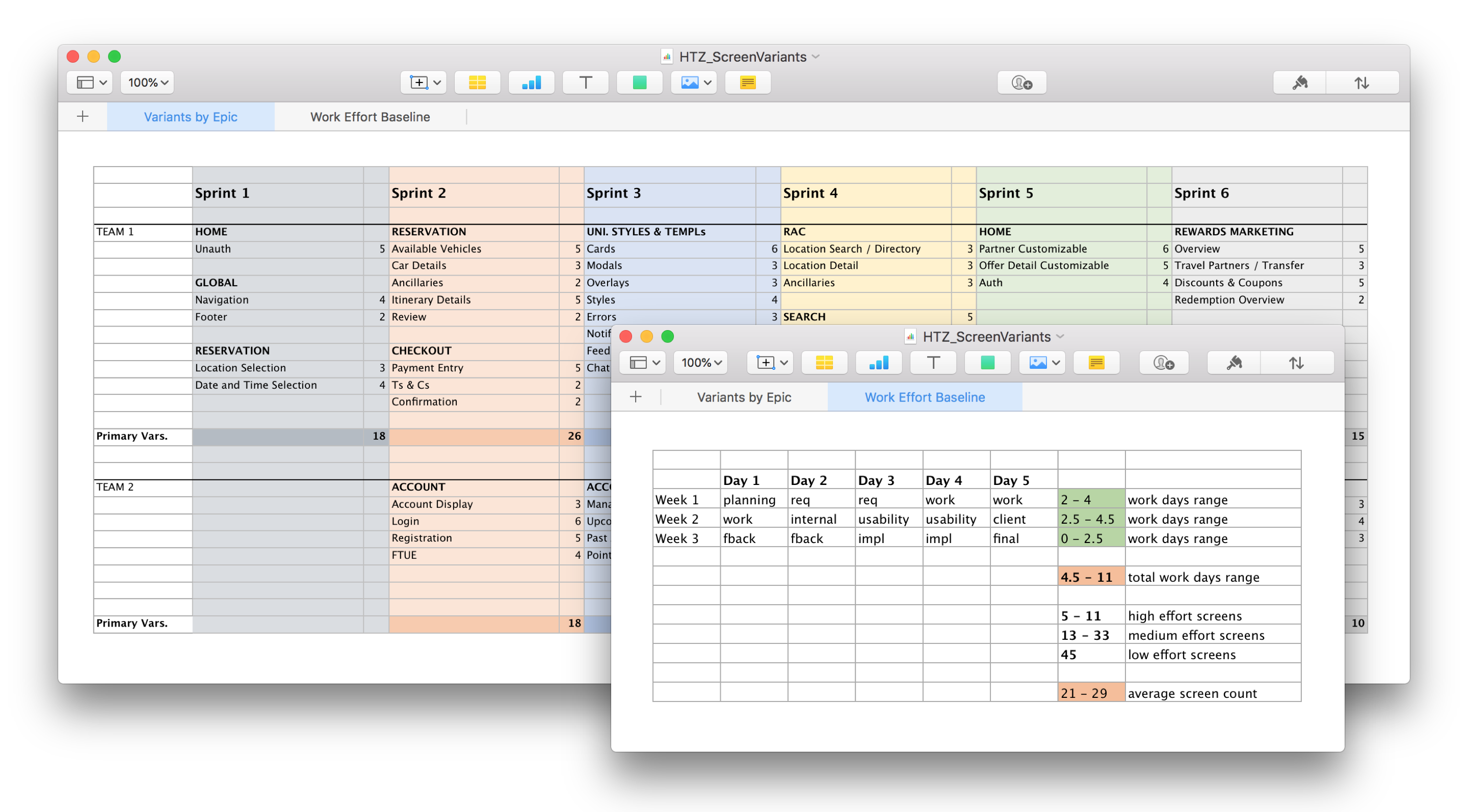The image size is (1468, 812).
Task: Click the Chart icon in back window toolbar
Action: (x=531, y=83)
